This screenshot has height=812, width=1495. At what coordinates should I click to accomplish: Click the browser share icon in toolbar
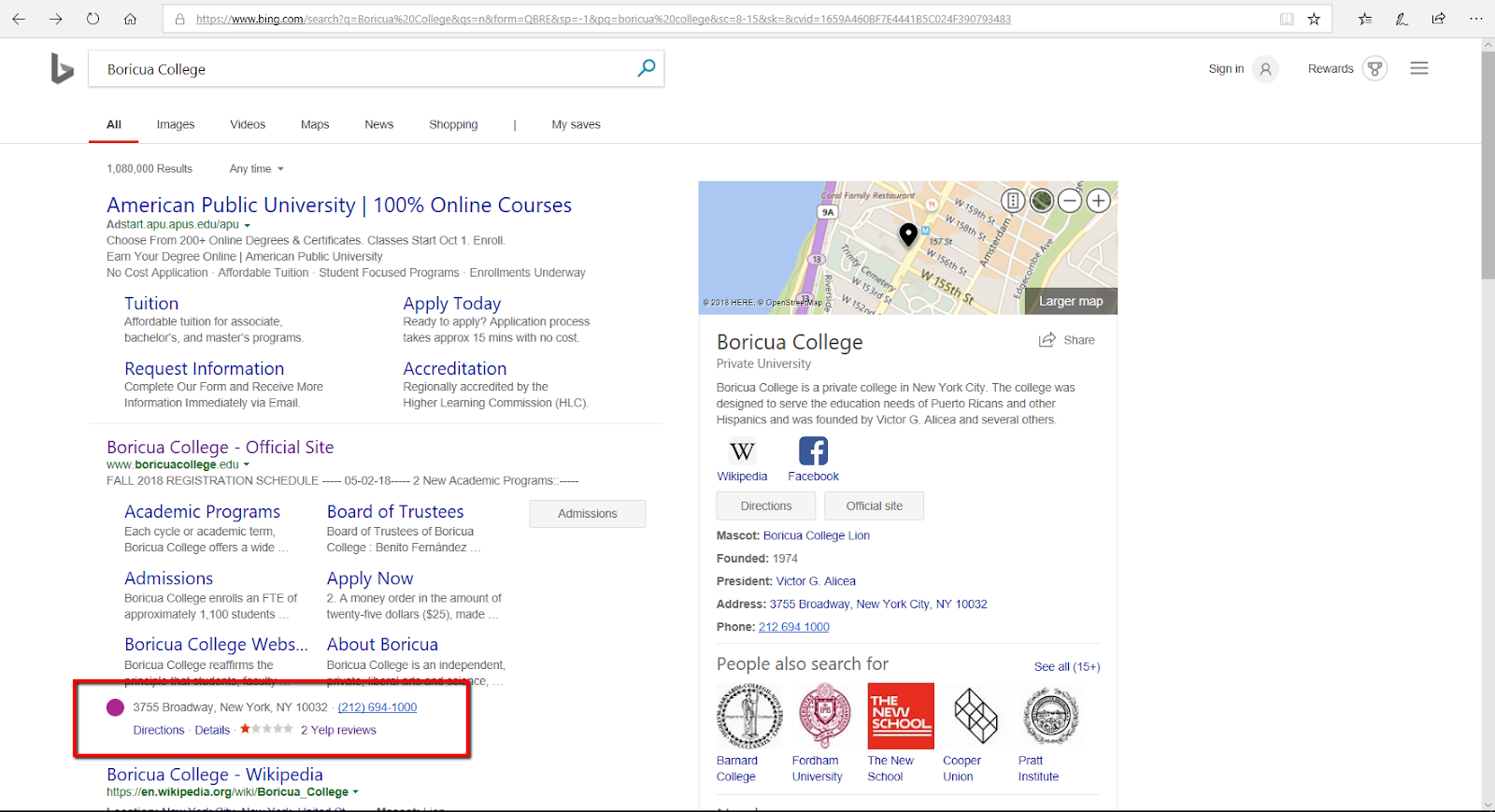pos(1439,19)
